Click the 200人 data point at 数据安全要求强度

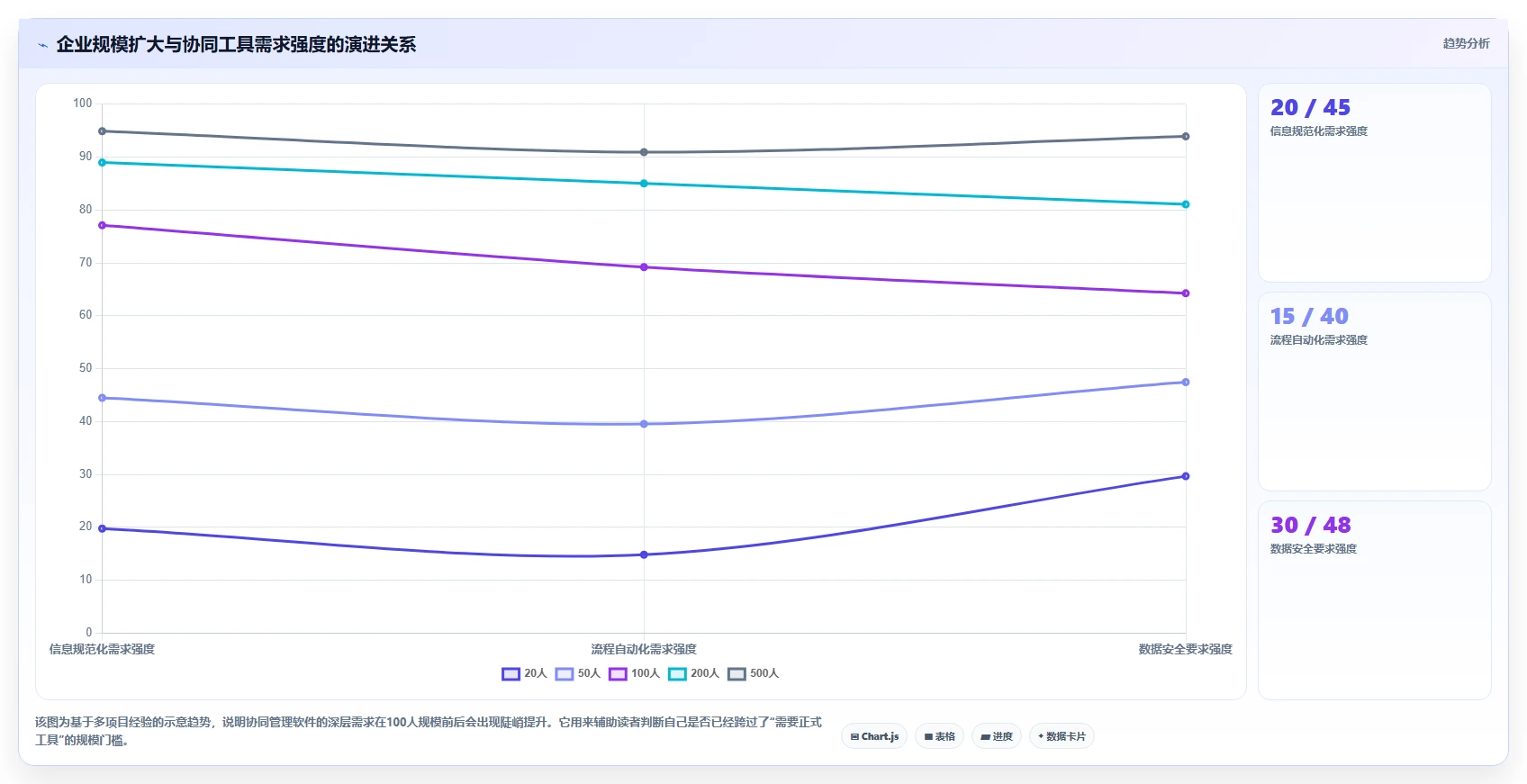click(x=1186, y=204)
